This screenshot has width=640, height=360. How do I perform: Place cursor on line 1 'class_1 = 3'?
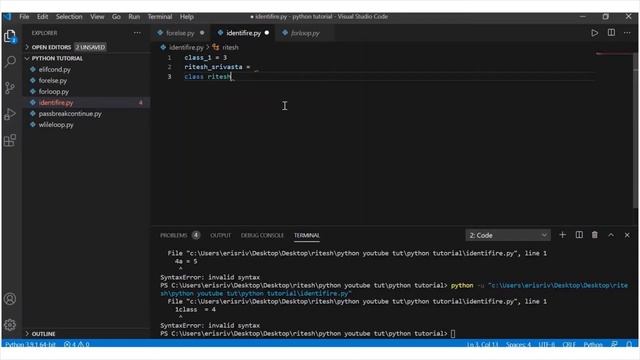[206, 58]
